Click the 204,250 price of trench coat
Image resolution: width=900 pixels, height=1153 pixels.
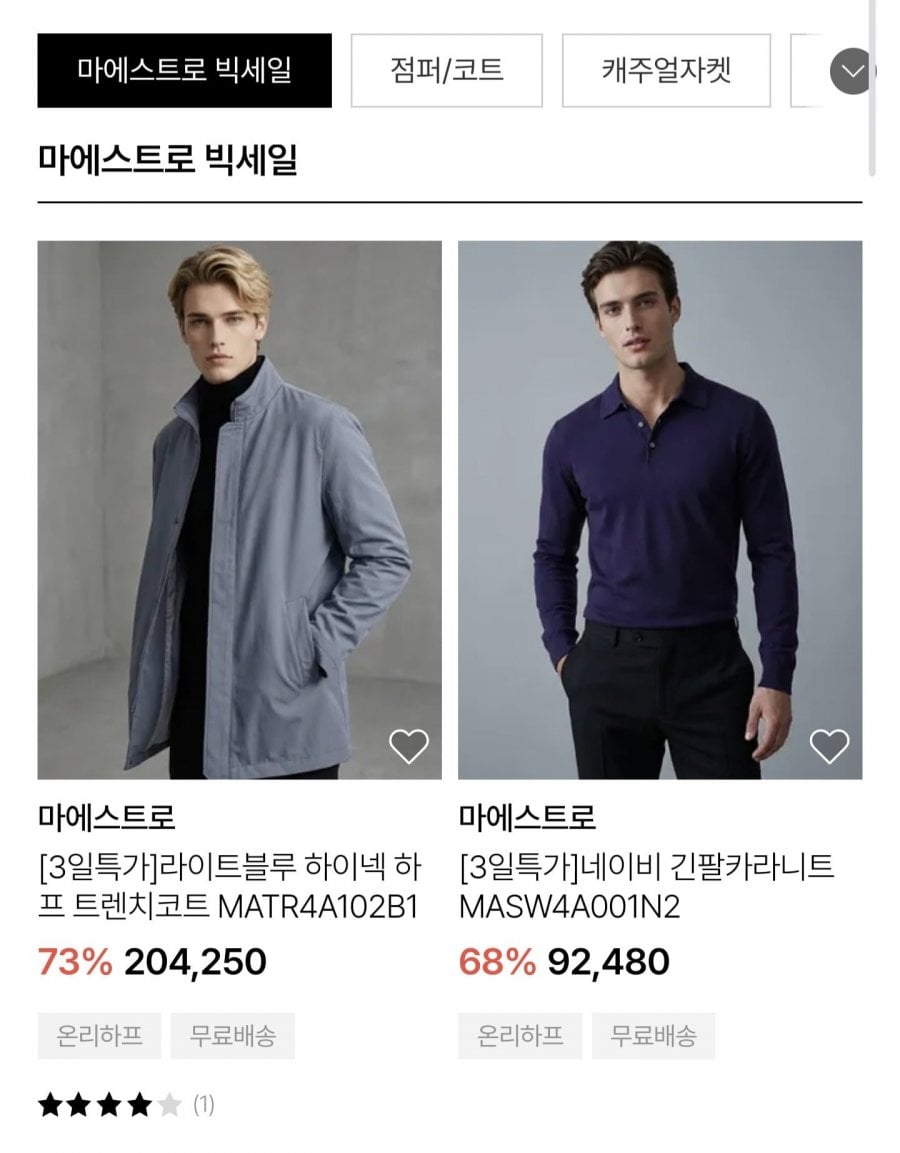point(195,962)
